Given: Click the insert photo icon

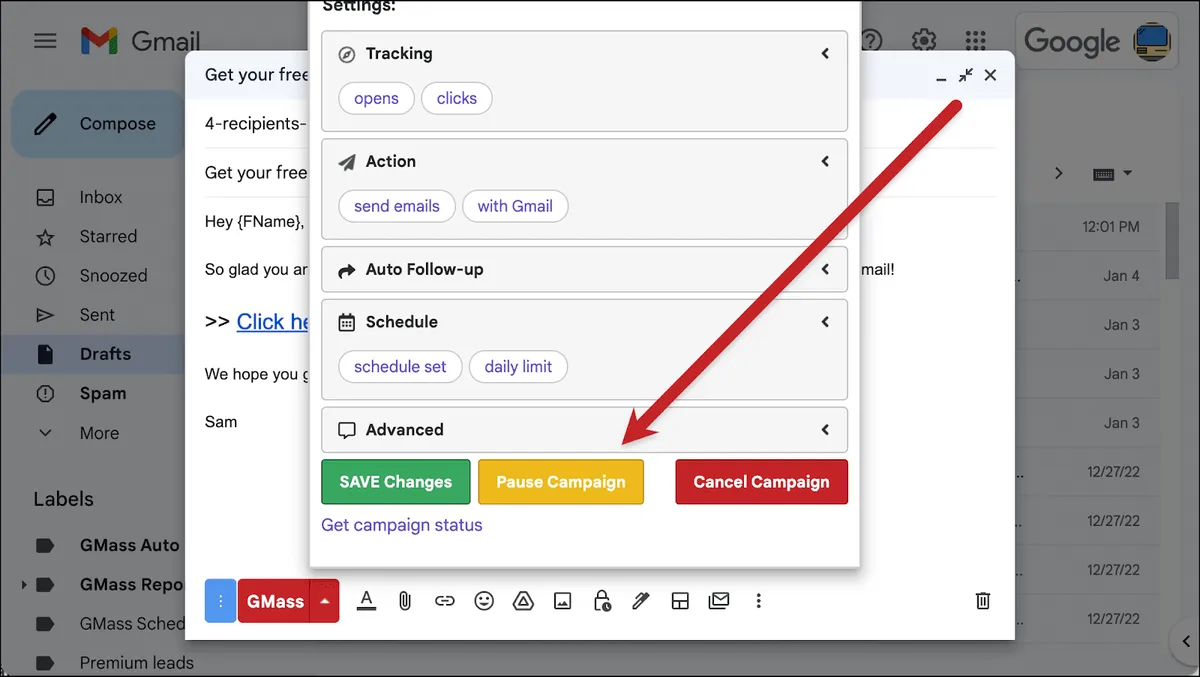Looking at the screenshot, I should tap(563, 601).
